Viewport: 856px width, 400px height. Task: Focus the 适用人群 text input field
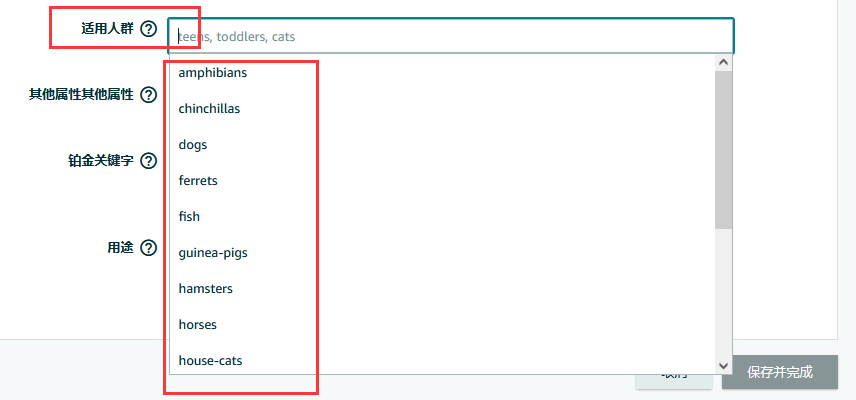tap(450, 36)
